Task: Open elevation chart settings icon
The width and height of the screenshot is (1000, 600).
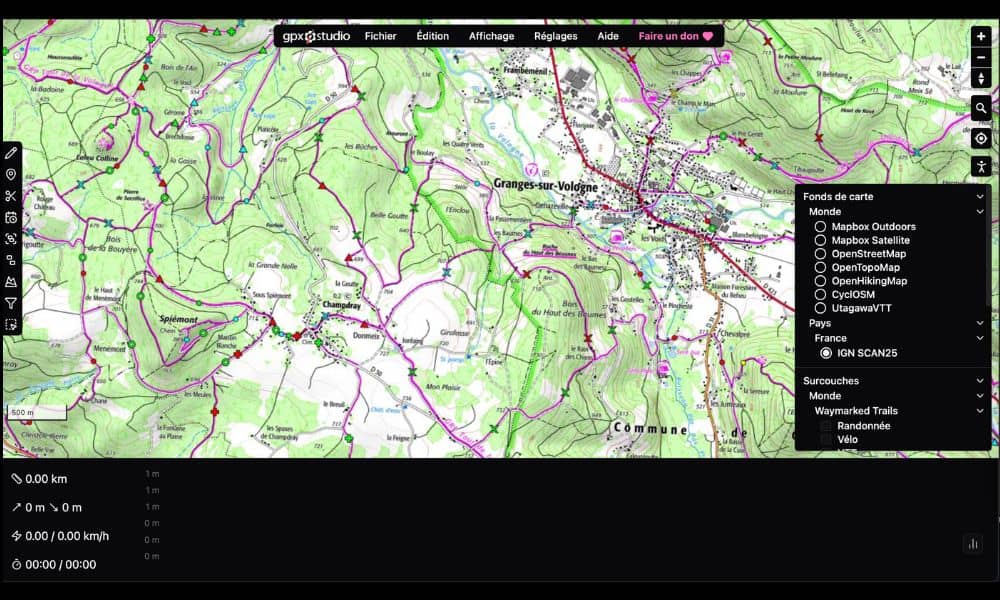Action: point(972,544)
